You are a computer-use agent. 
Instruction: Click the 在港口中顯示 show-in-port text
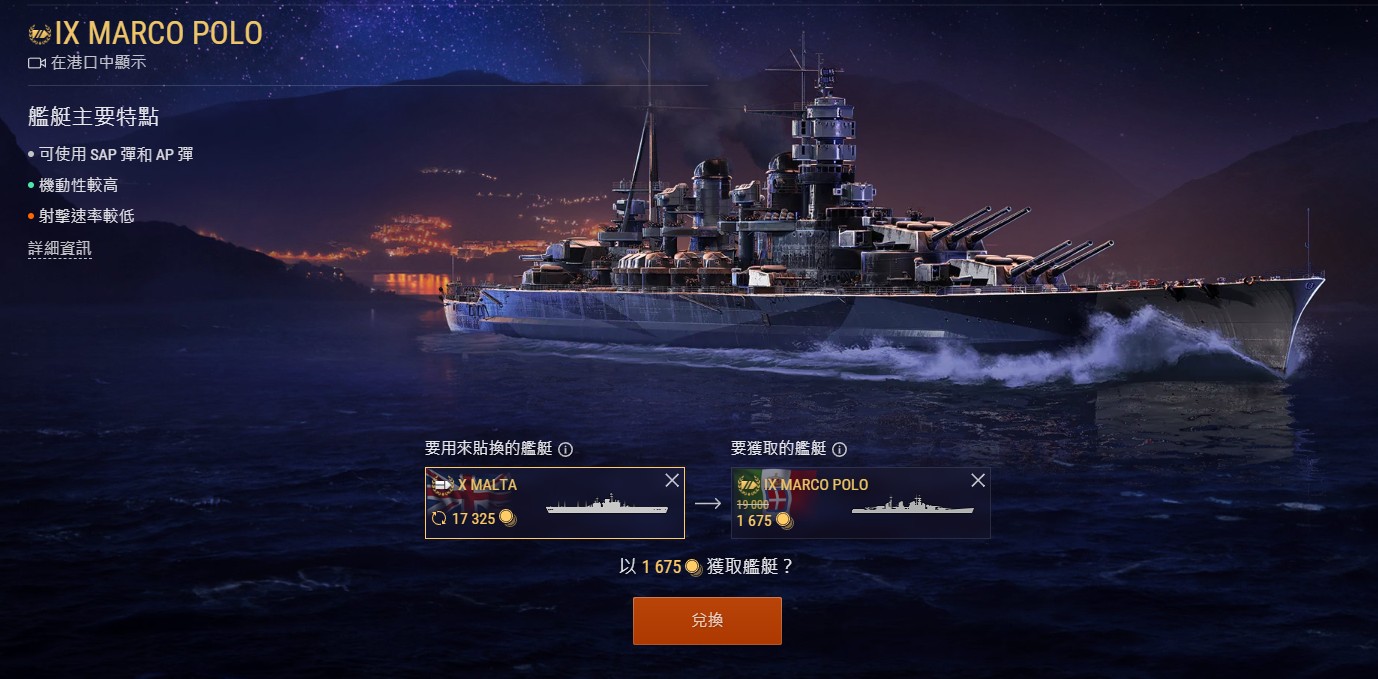coord(98,63)
